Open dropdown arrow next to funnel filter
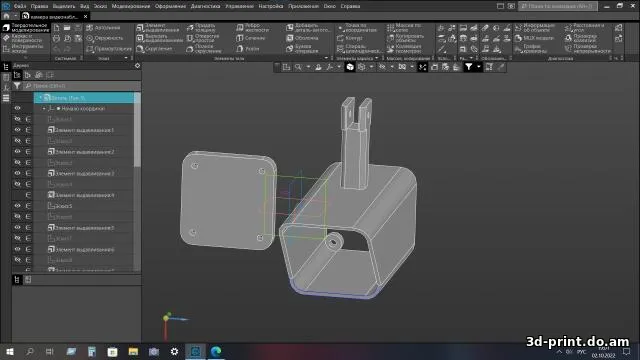 pos(478,67)
